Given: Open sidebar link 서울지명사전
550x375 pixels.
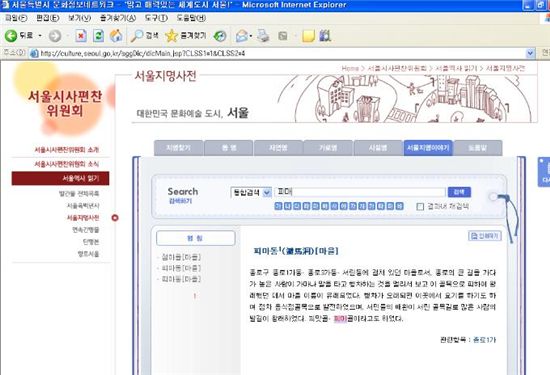Looking at the screenshot, I should 83,218.
